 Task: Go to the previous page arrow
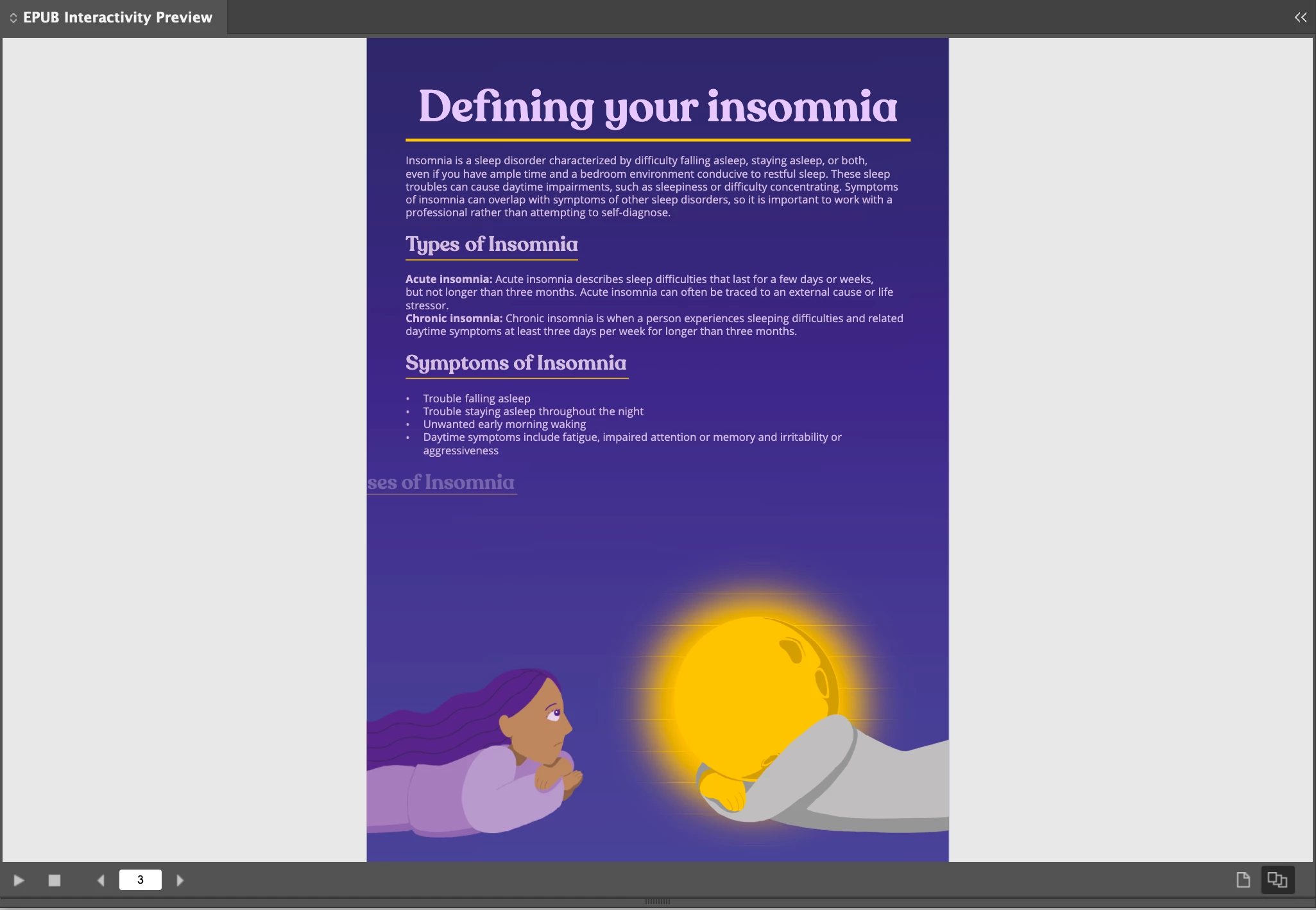pyautogui.click(x=101, y=880)
